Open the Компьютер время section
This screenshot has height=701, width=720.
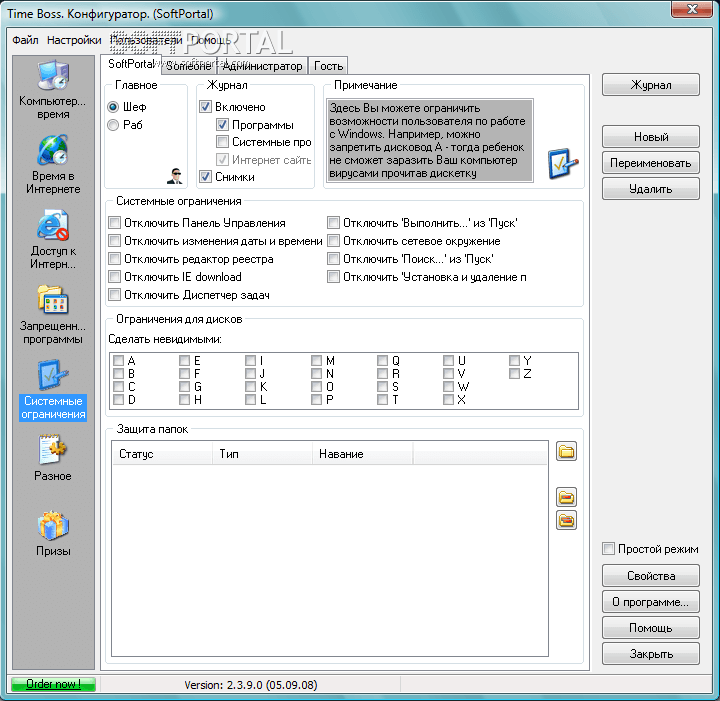53,90
